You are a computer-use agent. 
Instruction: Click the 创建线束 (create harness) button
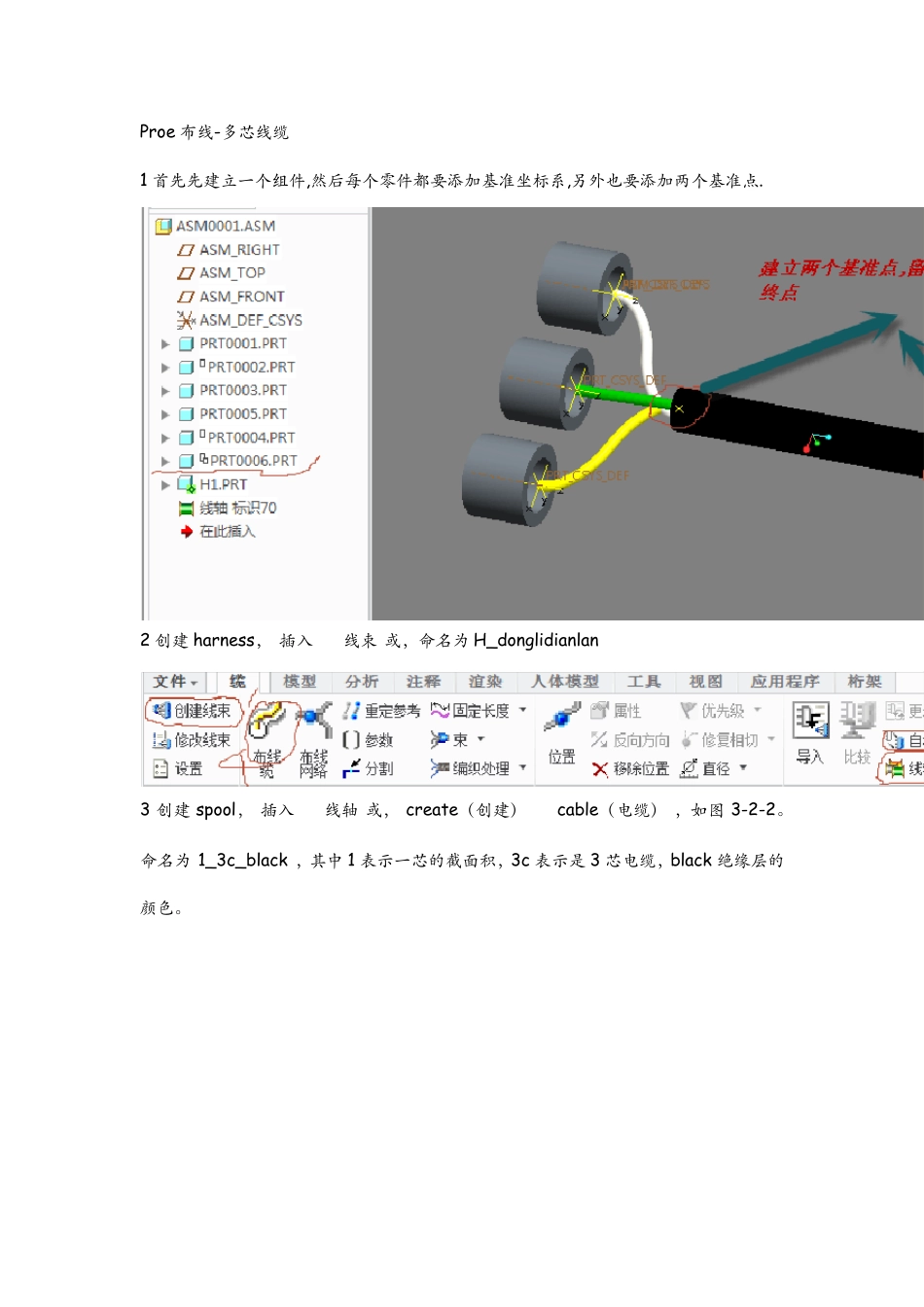point(193,711)
